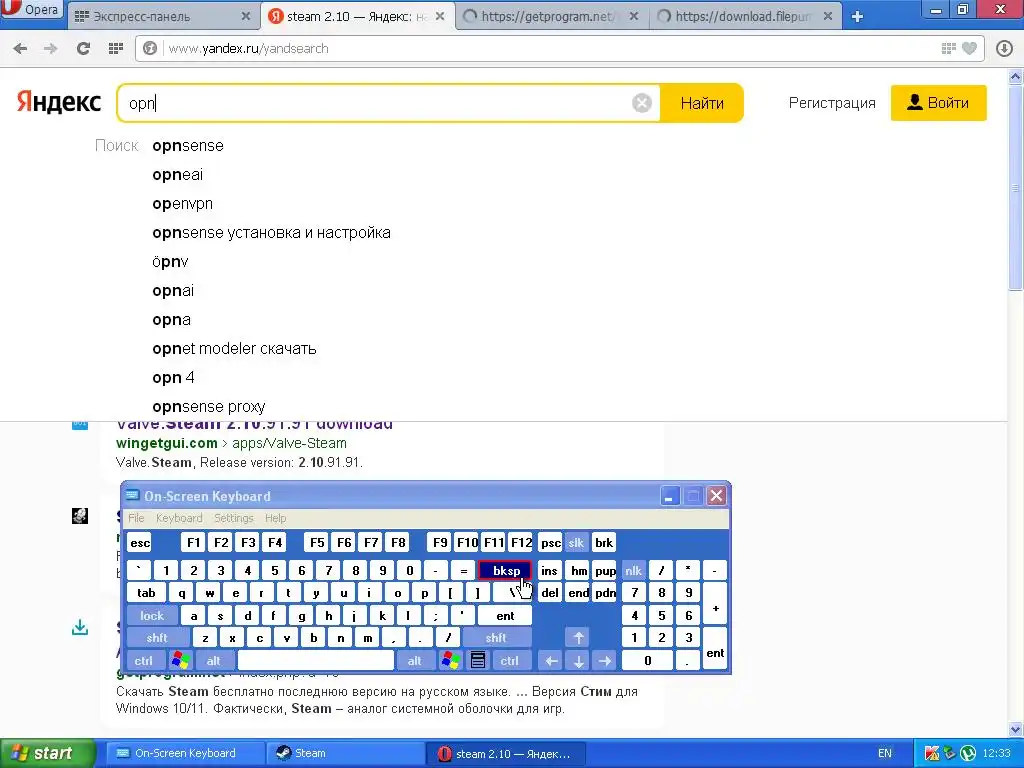
Task: Click the F5 key on On-Screen Keyboard
Action: click(317, 543)
